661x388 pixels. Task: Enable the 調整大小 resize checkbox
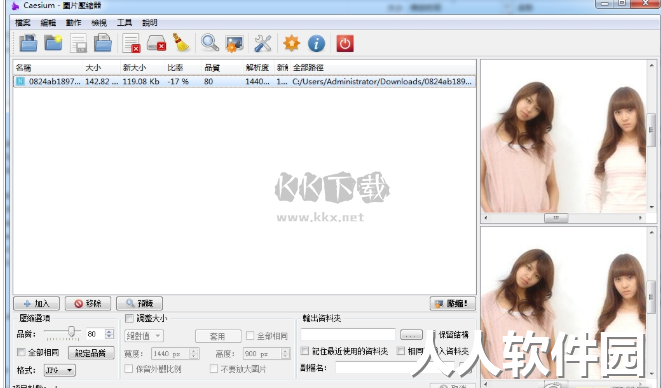click(129, 318)
